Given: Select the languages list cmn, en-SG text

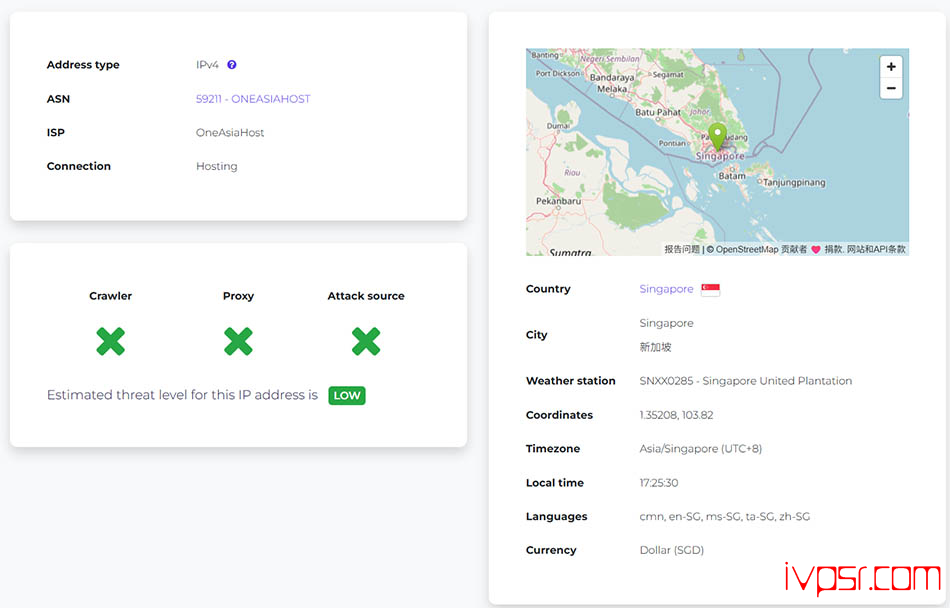Looking at the screenshot, I should pyautogui.click(x=725, y=517).
